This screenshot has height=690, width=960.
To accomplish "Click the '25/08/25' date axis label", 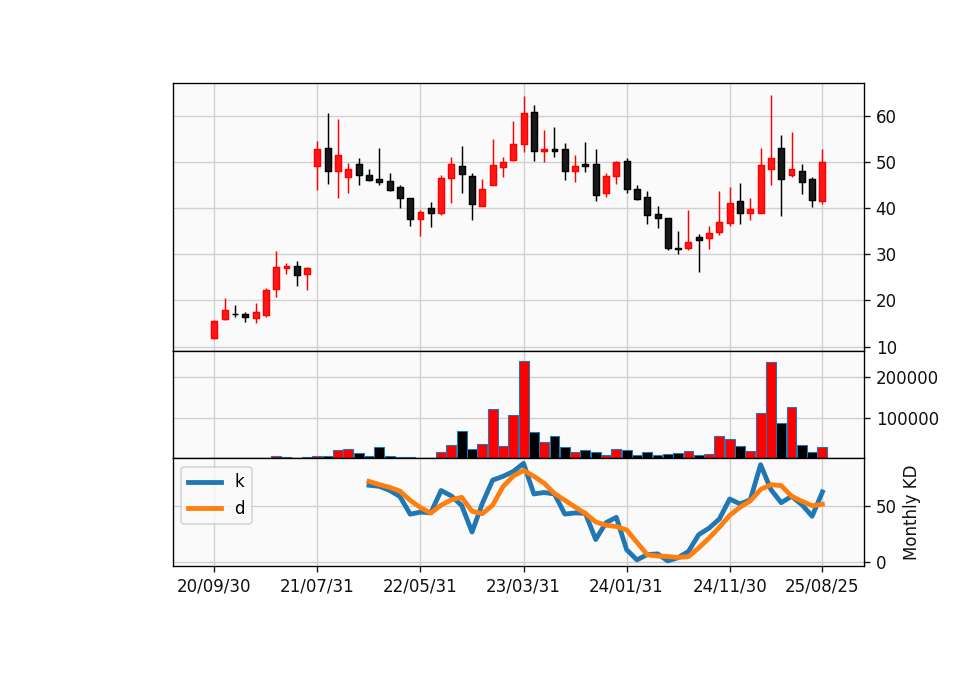I will (822, 586).
